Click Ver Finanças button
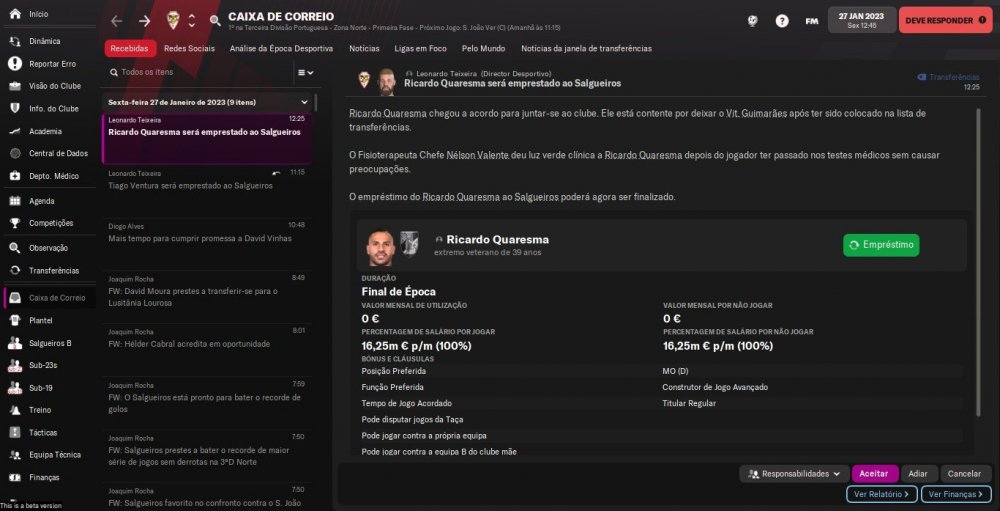1000x511 pixels. (956, 494)
